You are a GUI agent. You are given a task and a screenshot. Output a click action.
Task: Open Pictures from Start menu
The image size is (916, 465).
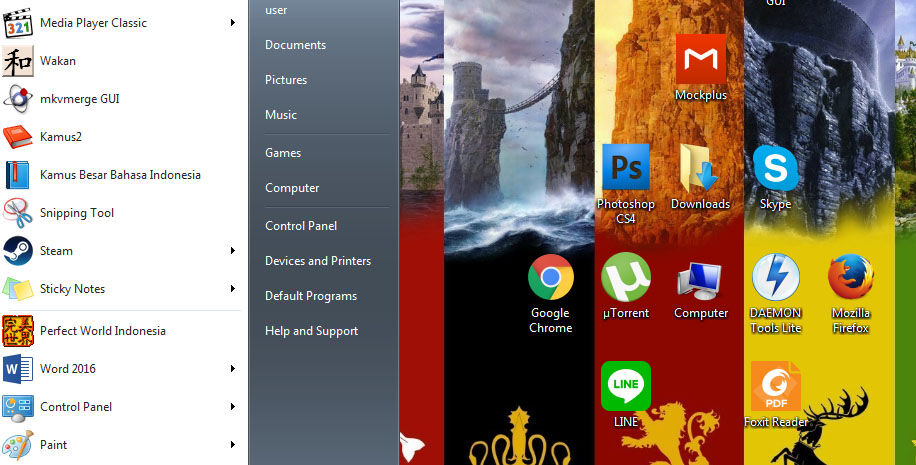point(286,80)
